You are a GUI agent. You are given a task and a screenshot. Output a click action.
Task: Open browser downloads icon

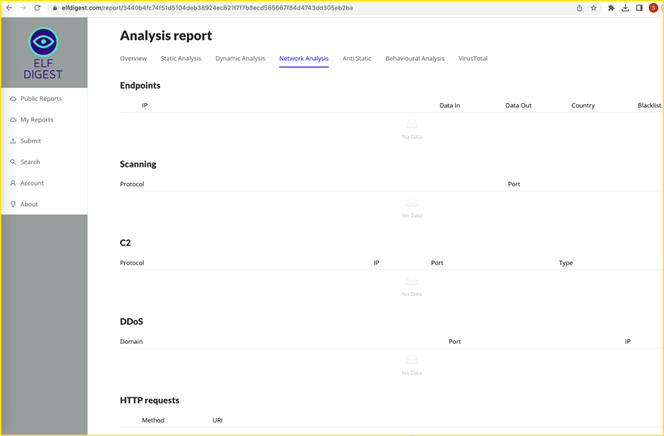click(625, 8)
